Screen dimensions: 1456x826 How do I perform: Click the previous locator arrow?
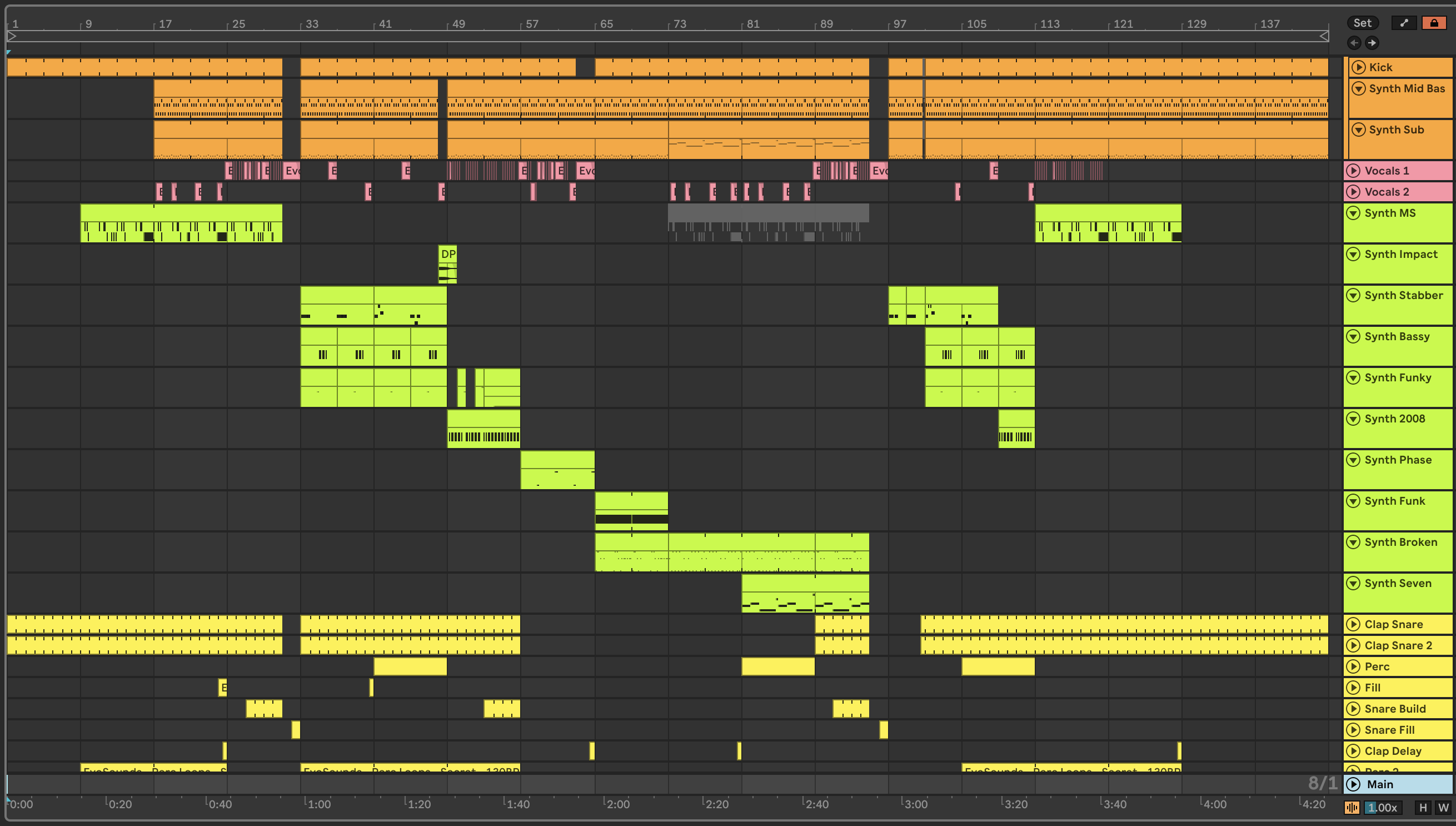coord(1354,43)
